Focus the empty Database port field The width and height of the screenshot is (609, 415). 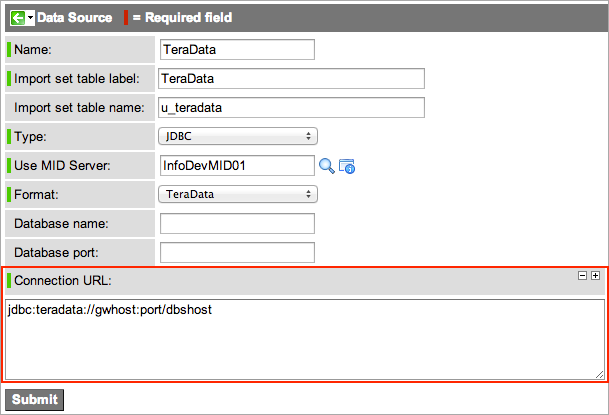(237, 253)
